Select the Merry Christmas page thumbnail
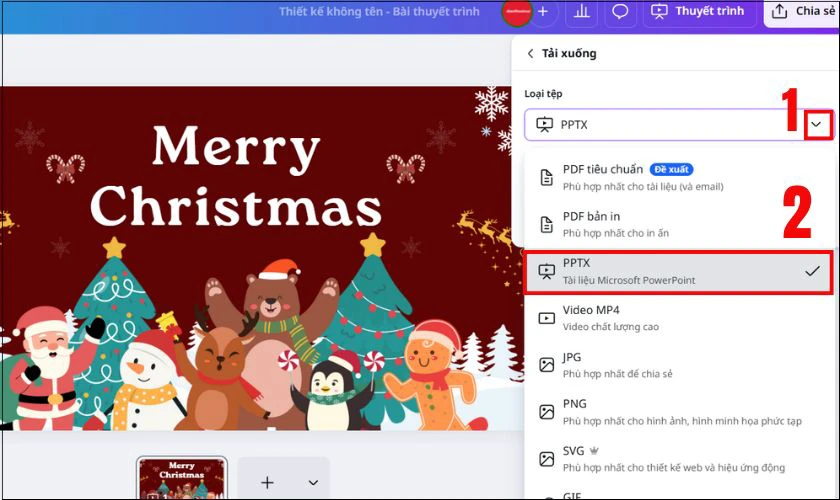Image resolution: width=840 pixels, height=500 pixels. click(182, 478)
